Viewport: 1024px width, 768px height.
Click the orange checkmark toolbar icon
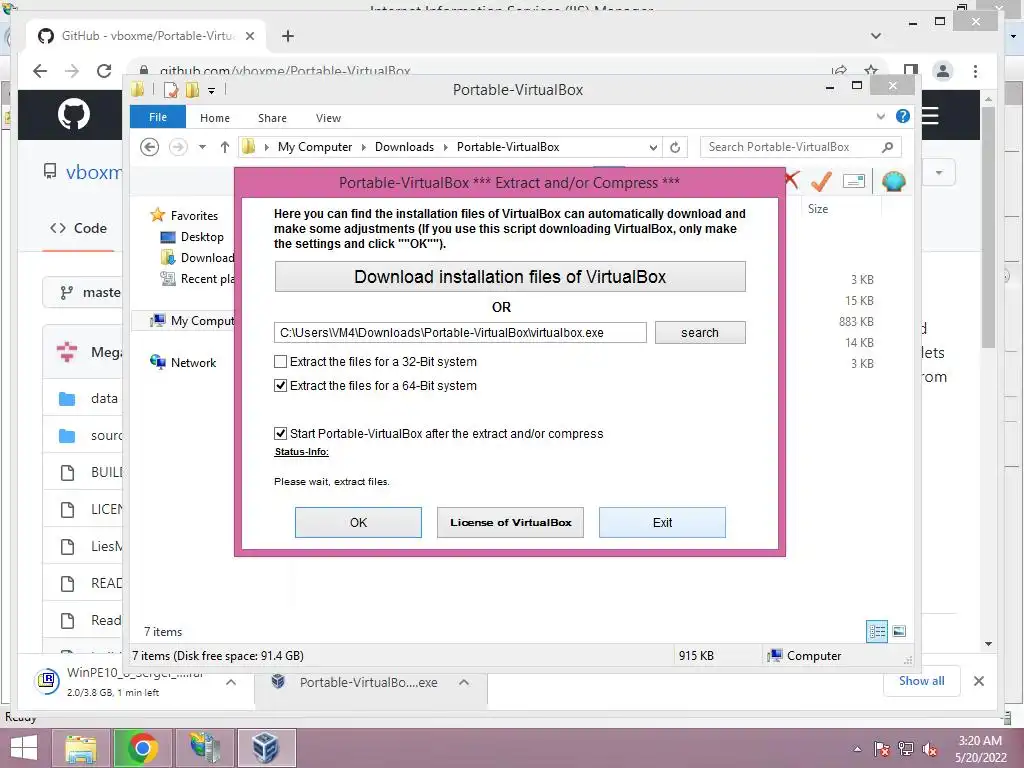point(821,181)
